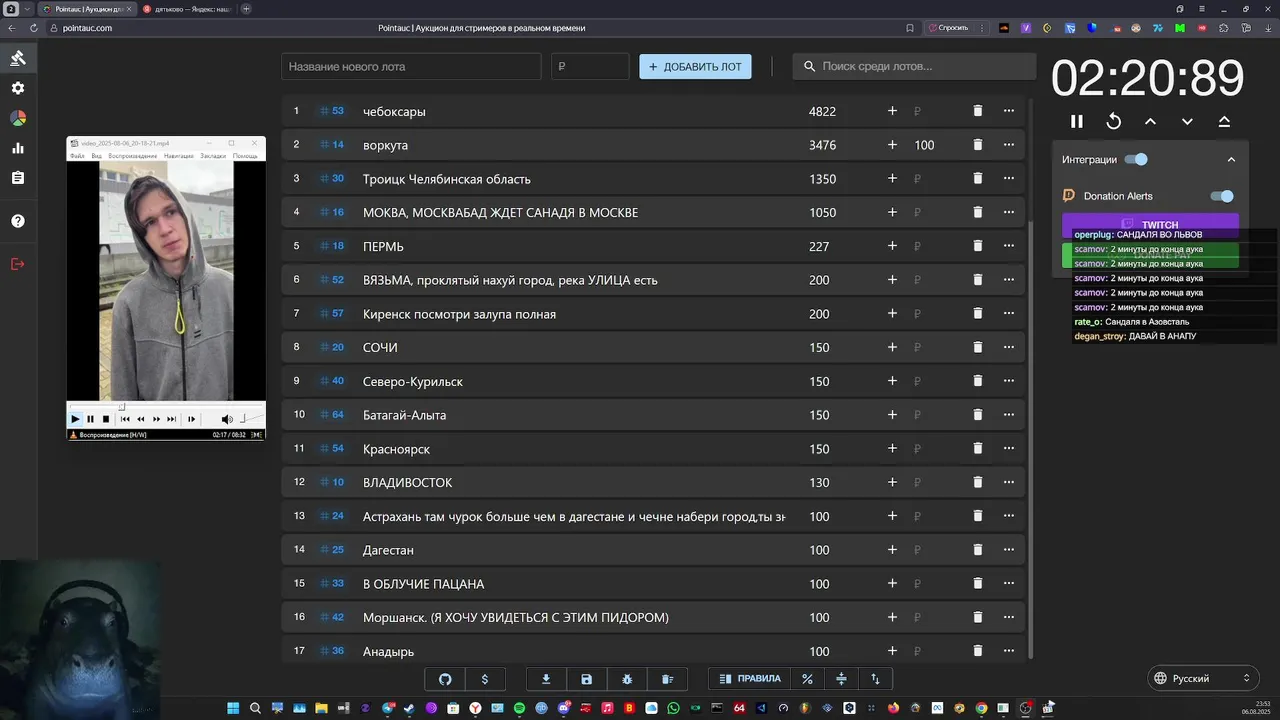The width and height of the screenshot is (1280, 720).
Task: Click the plus button on the ПЕРМЬ row
Action: (892, 246)
